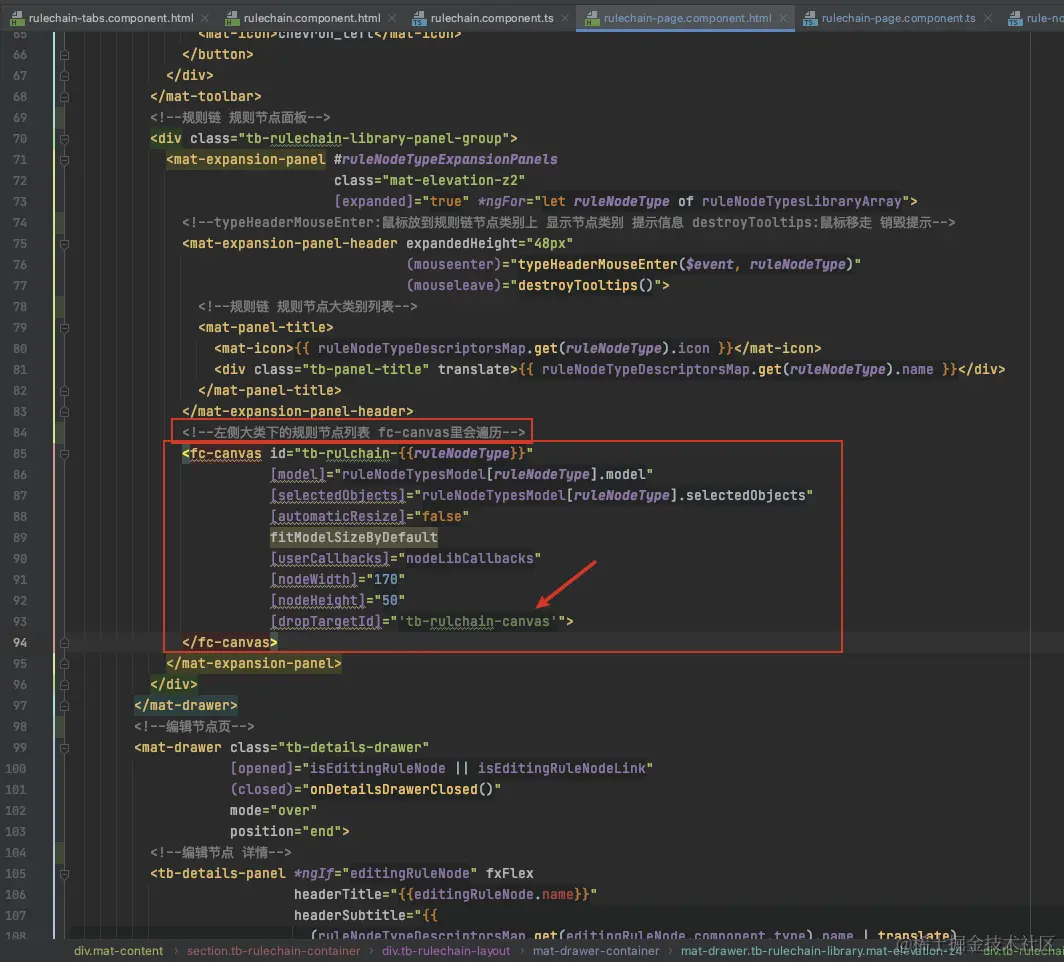The image size is (1064, 962).
Task: Click class="mat-elevation-z2" on line 72
Action: tap(430, 180)
